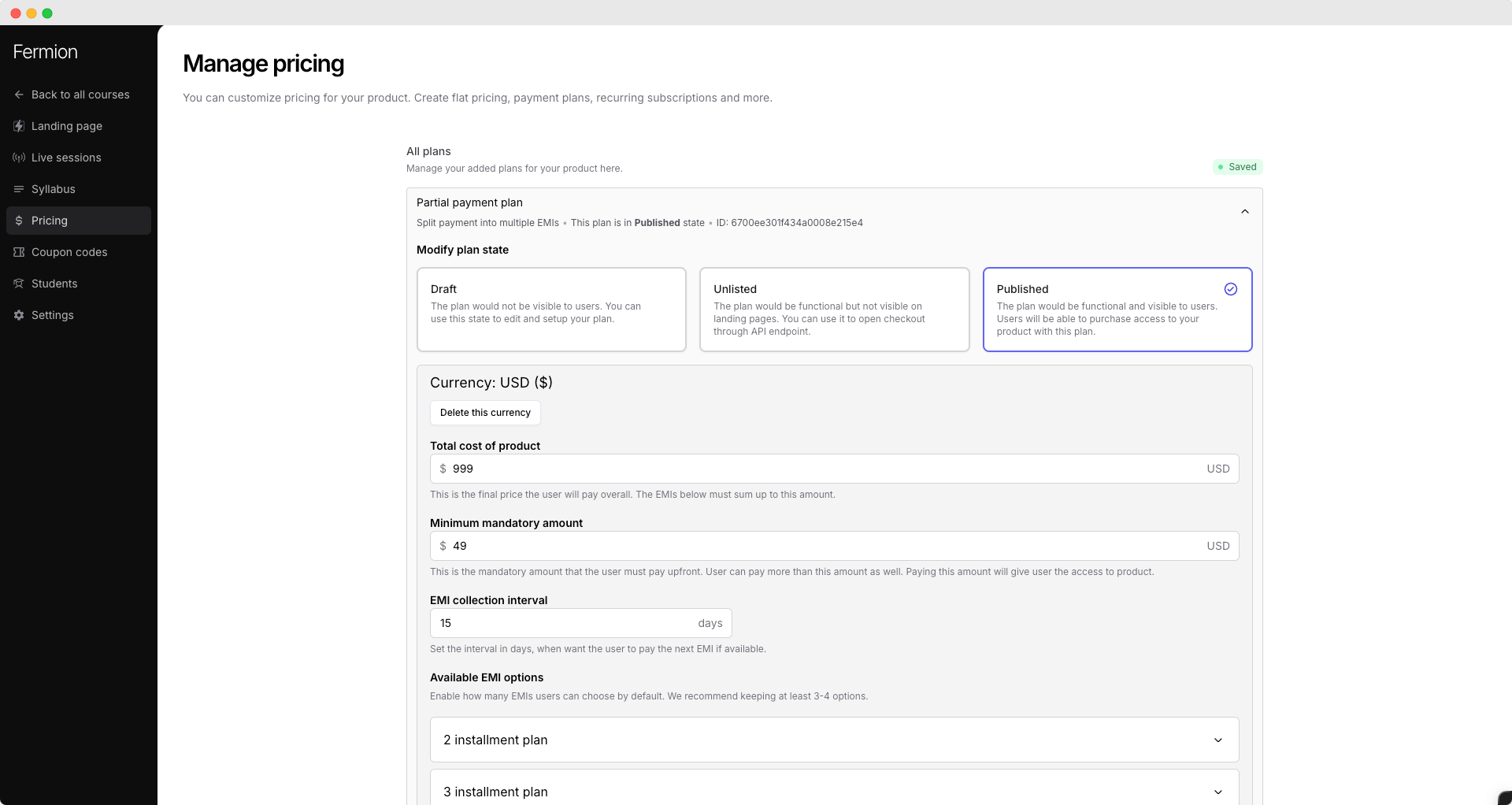Click the Live sessions broadcast icon
Screen dimensions: 1512x805
point(18,158)
